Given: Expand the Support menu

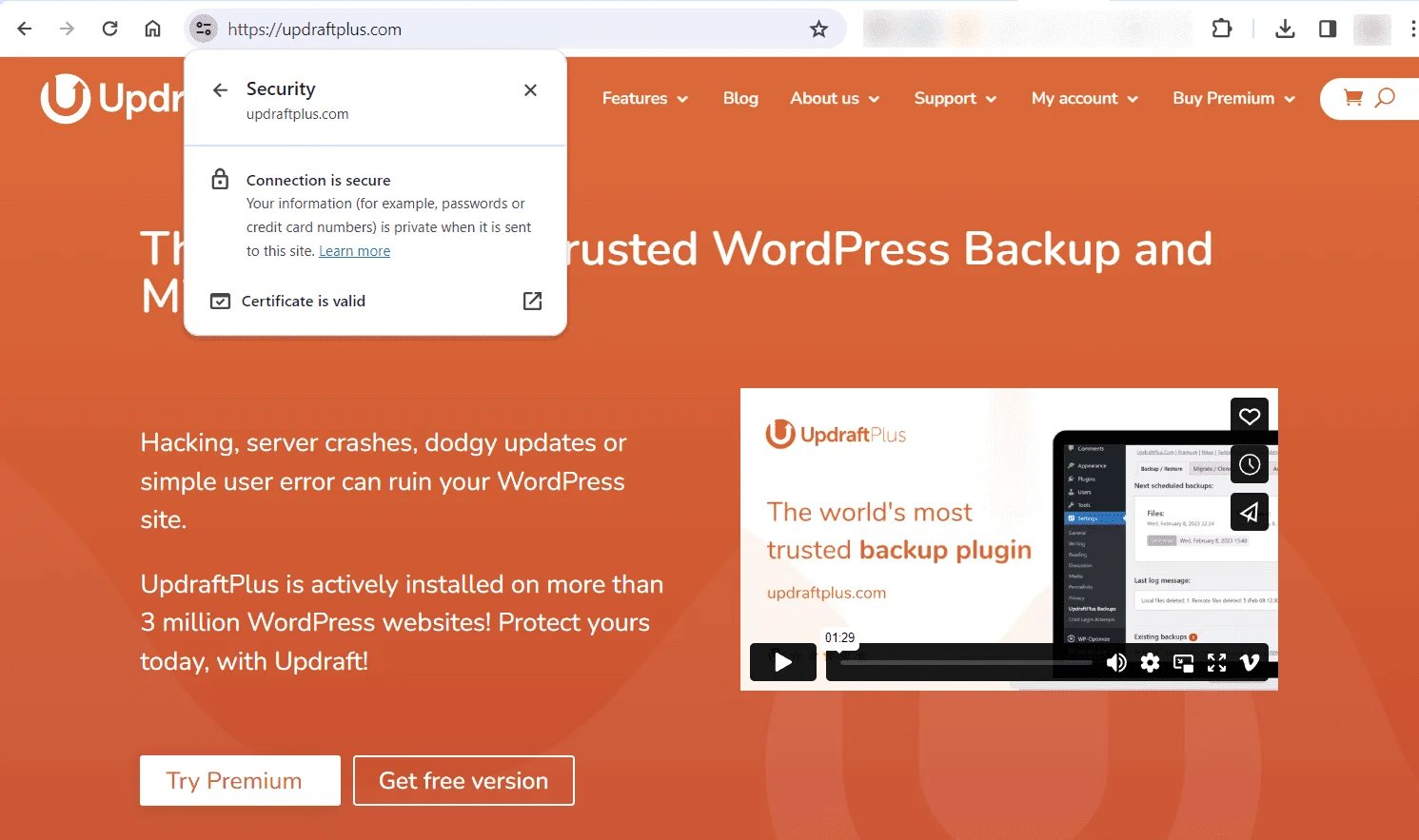Looking at the screenshot, I should pos(956,98).
